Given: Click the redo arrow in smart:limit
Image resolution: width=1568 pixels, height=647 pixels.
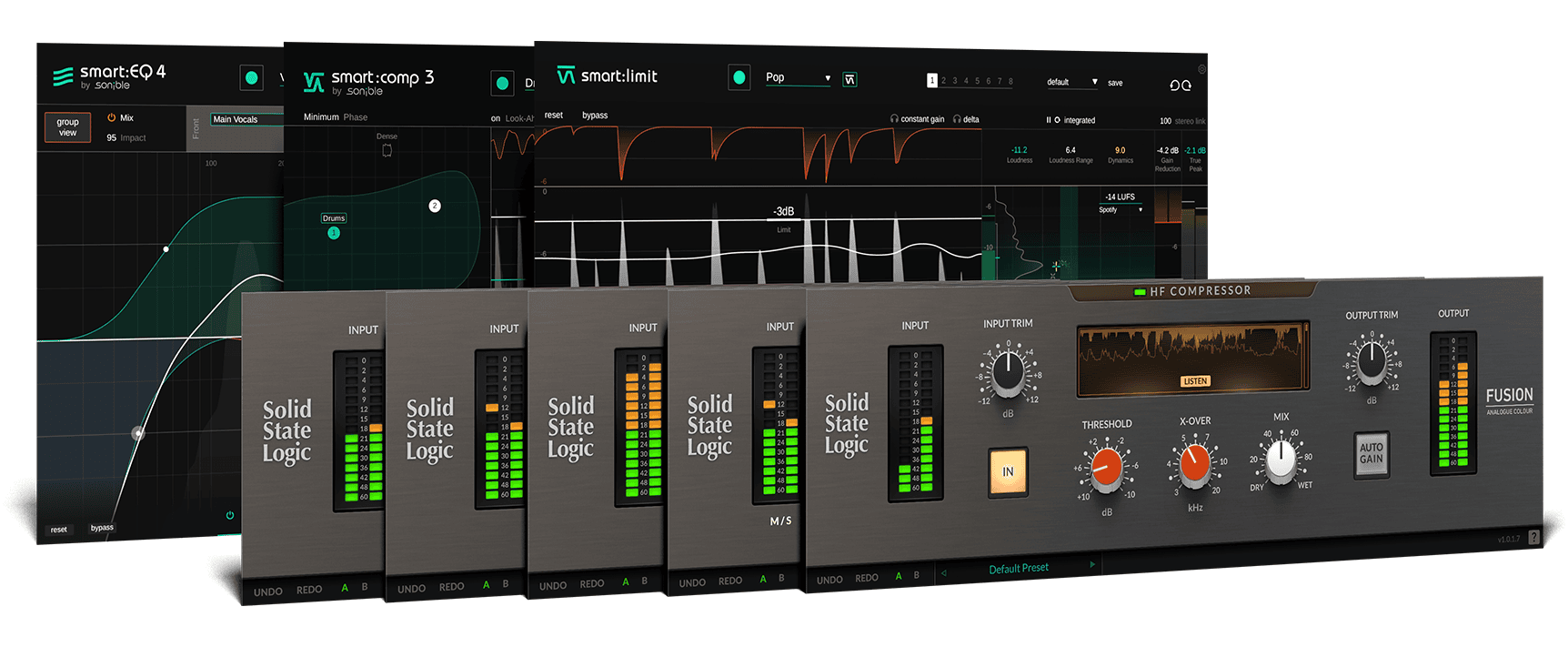Looking at the screenshot, I should 1186,86.
